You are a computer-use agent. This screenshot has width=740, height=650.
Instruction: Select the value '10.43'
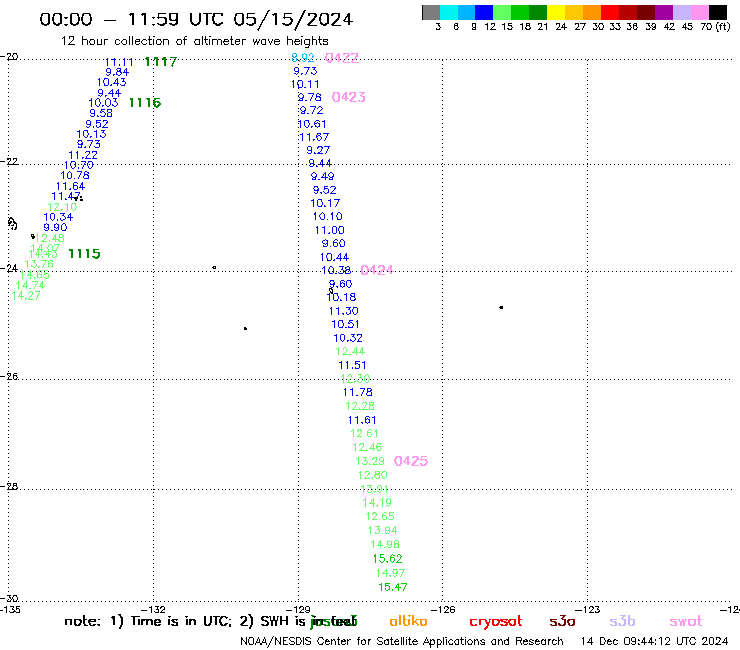point(112,82)
